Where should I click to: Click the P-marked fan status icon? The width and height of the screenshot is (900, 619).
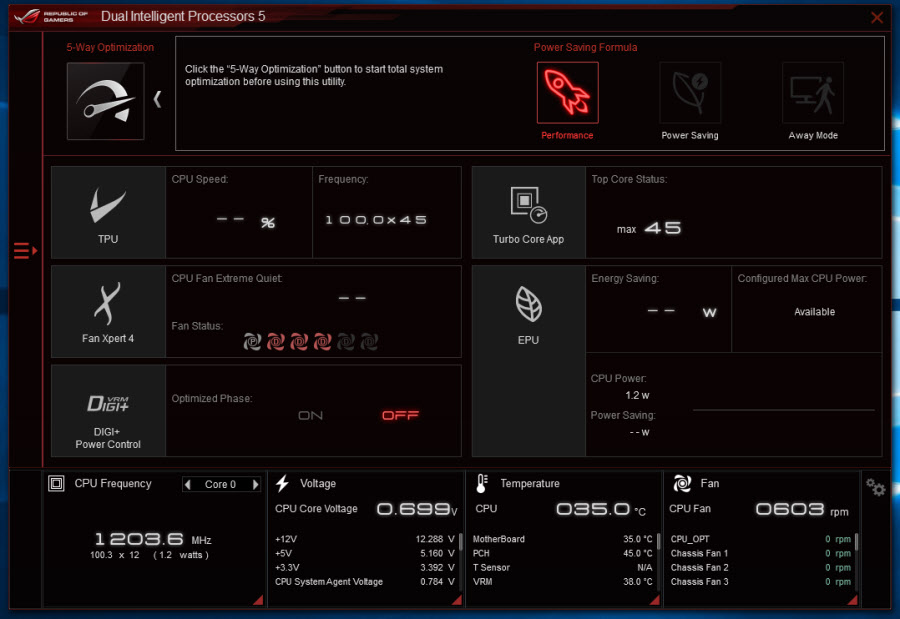(252, 342)
